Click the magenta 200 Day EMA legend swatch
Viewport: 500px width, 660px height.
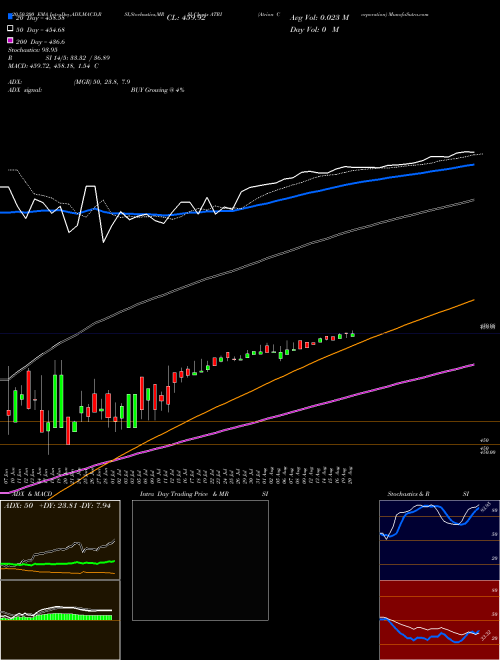click(x=10, y=41)
